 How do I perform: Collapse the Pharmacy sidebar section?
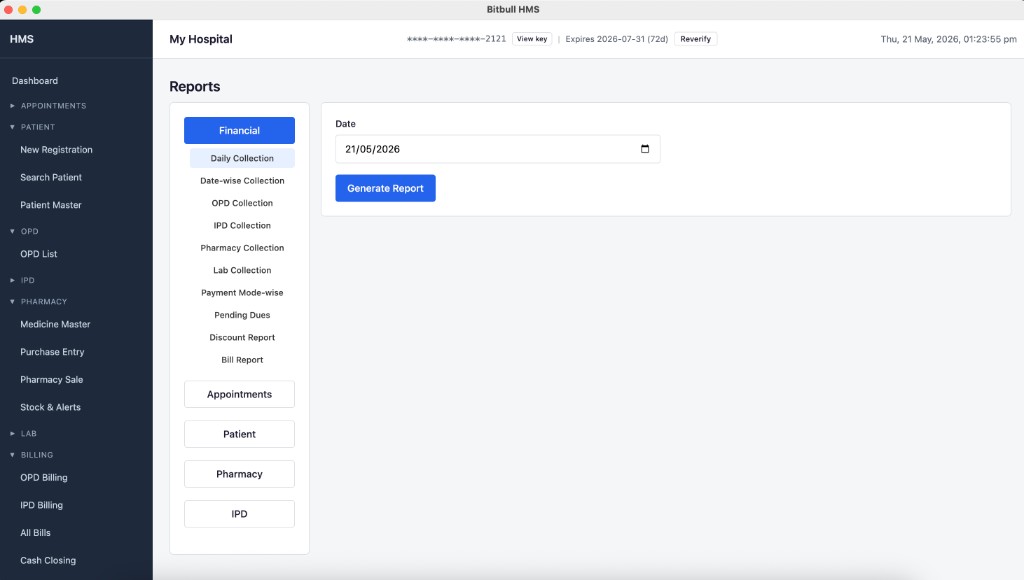tap(39, 302)
